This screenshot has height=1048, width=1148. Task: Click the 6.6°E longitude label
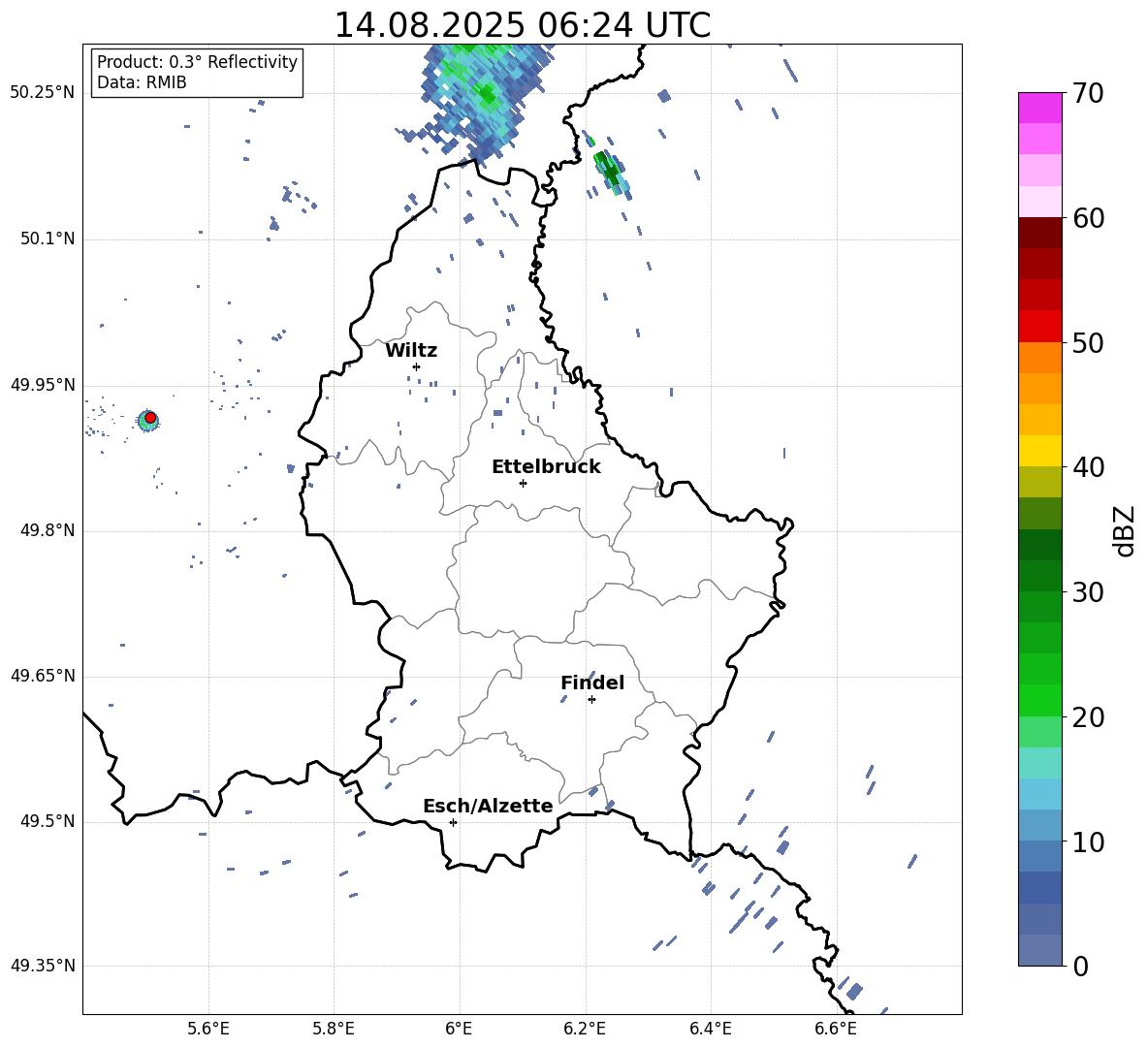pyautogui.click(x=836, y=1029)
